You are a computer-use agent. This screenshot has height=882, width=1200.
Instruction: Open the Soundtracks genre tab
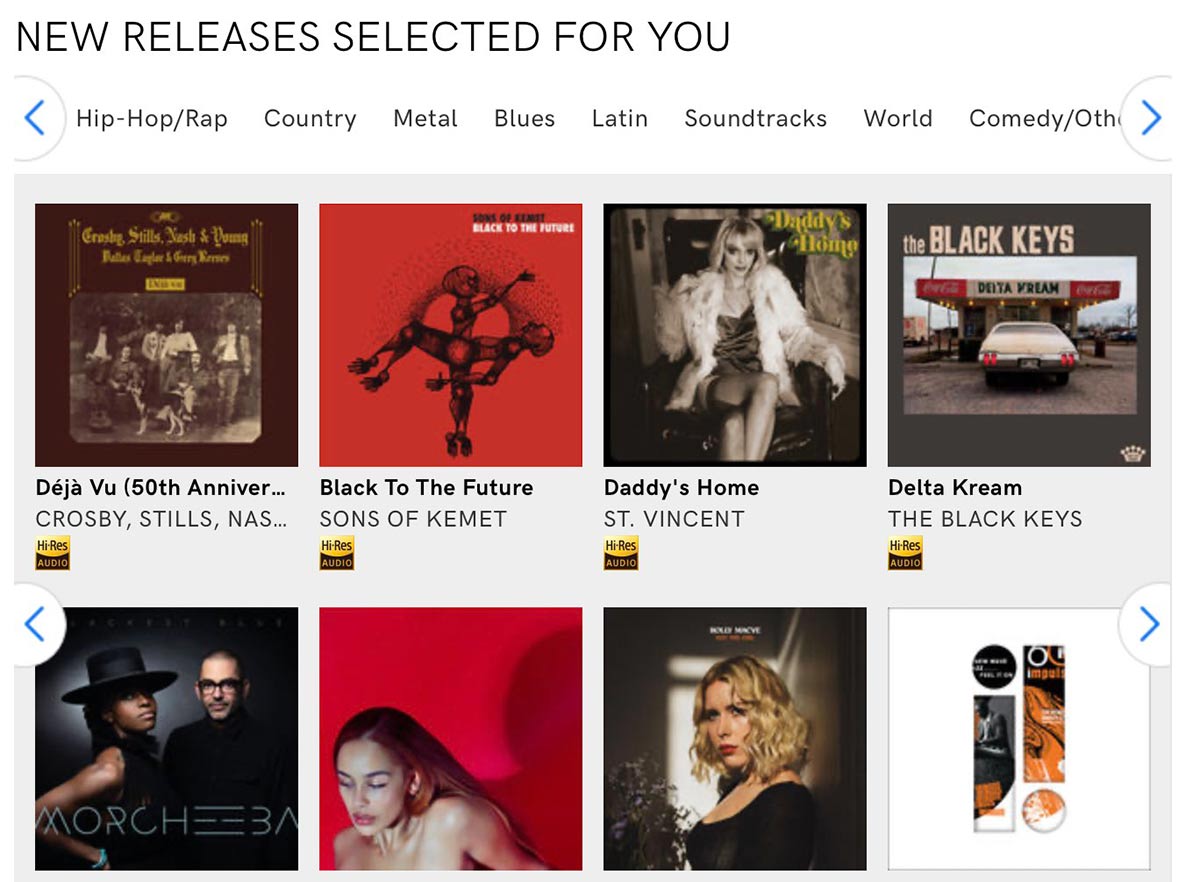755,118
